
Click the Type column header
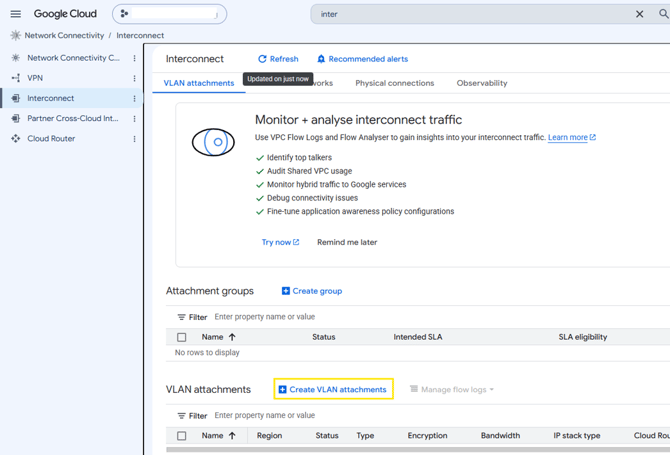tap(365, 435)
